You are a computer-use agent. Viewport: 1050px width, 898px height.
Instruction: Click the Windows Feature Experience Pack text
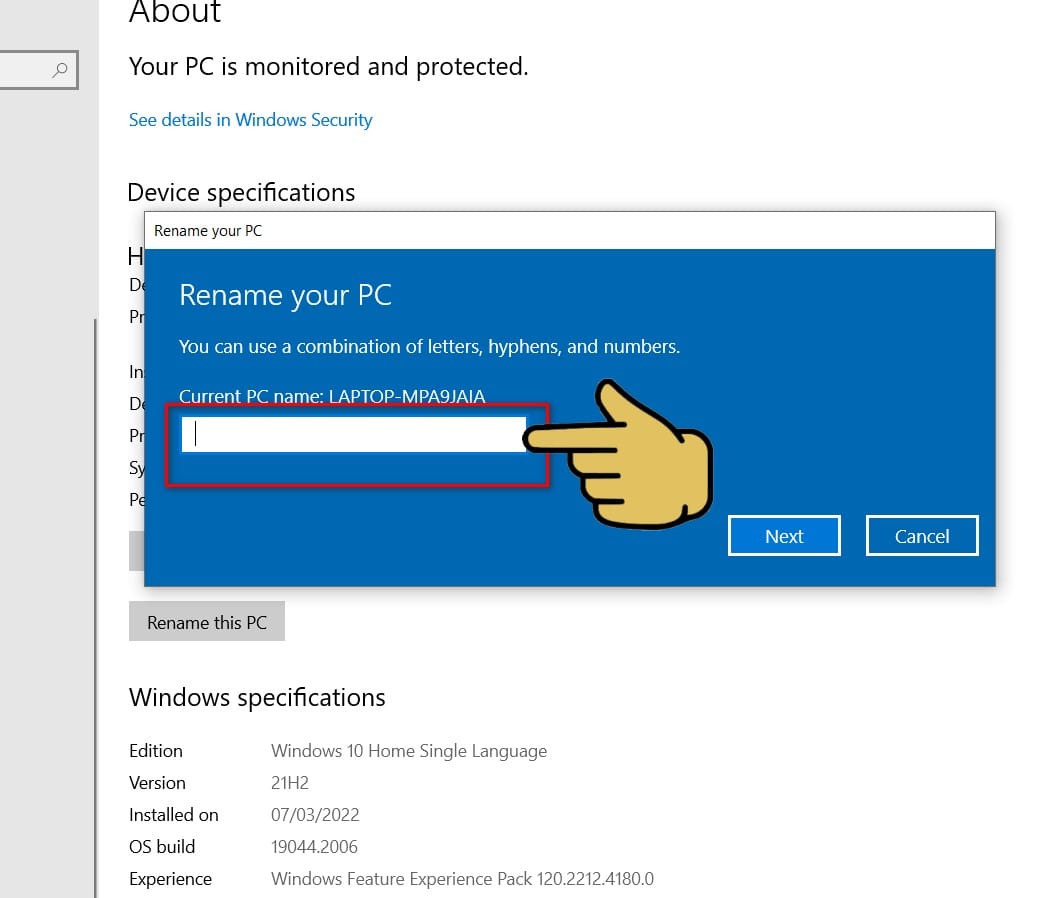[462, 879]
